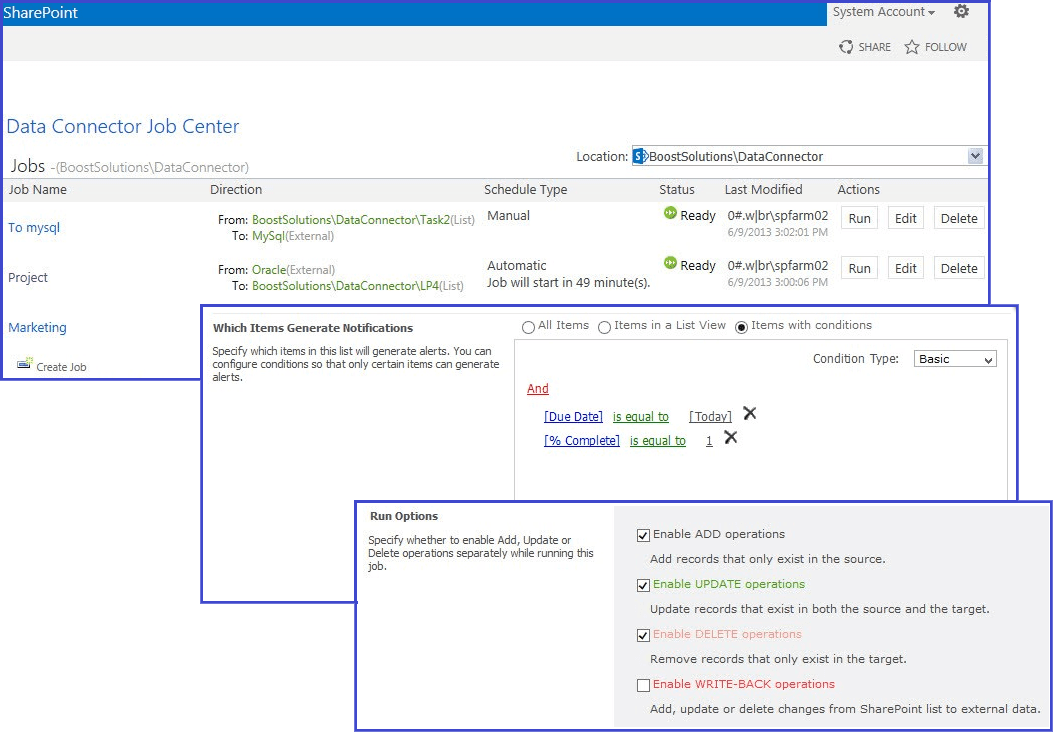
Task: Click the Project job name
Action: click(x=28, y=277)
